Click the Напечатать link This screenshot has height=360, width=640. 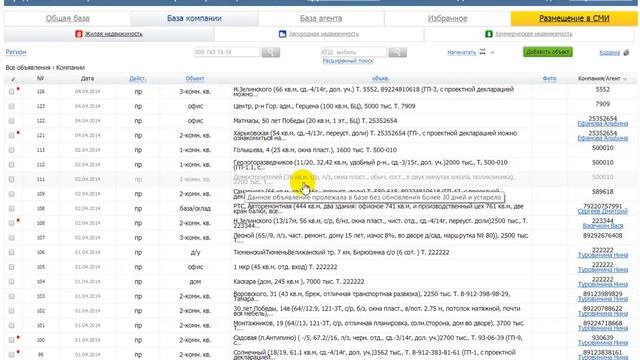click(462, 53)
